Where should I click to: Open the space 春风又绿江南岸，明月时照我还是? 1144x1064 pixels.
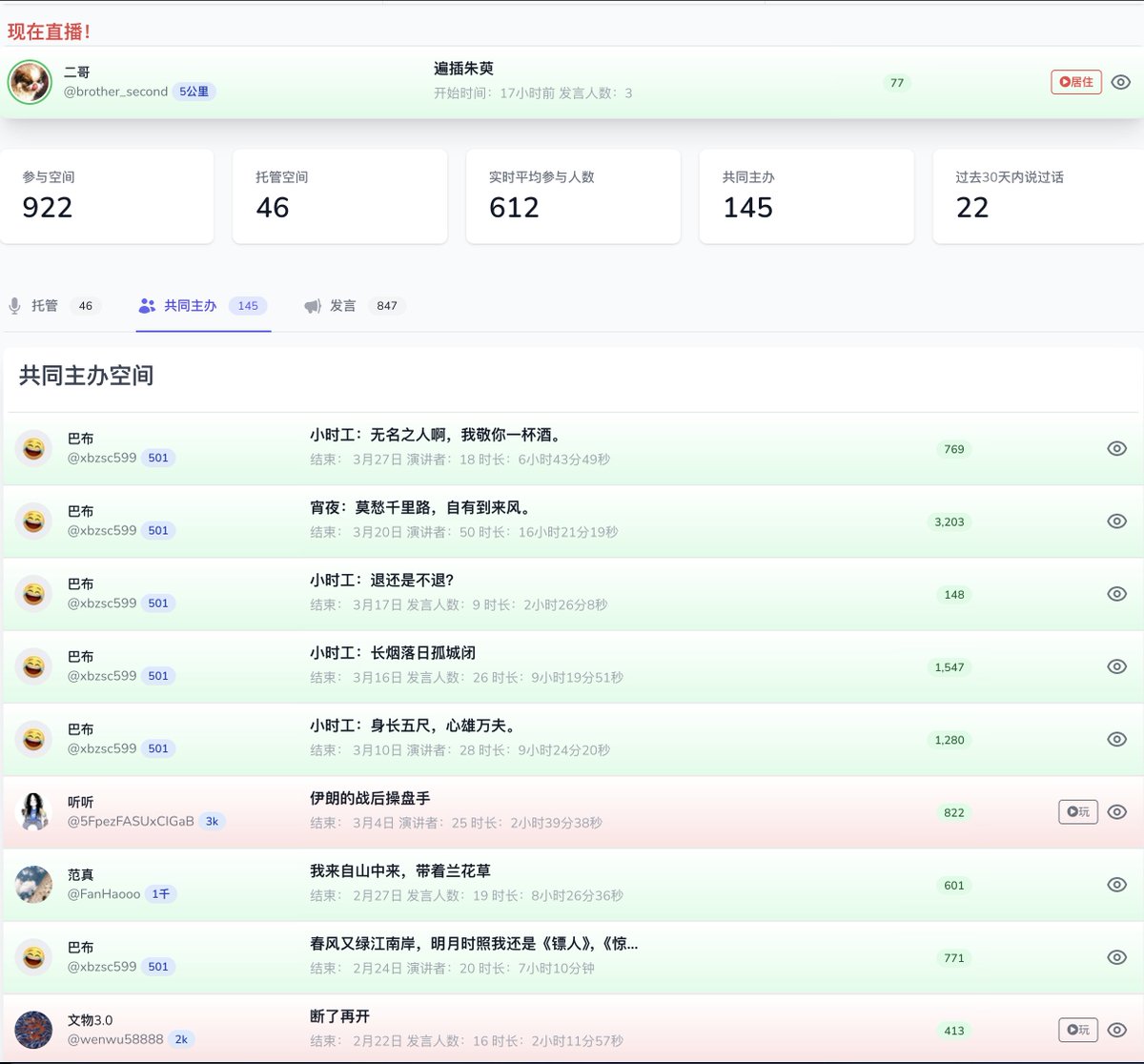point(474,944)
